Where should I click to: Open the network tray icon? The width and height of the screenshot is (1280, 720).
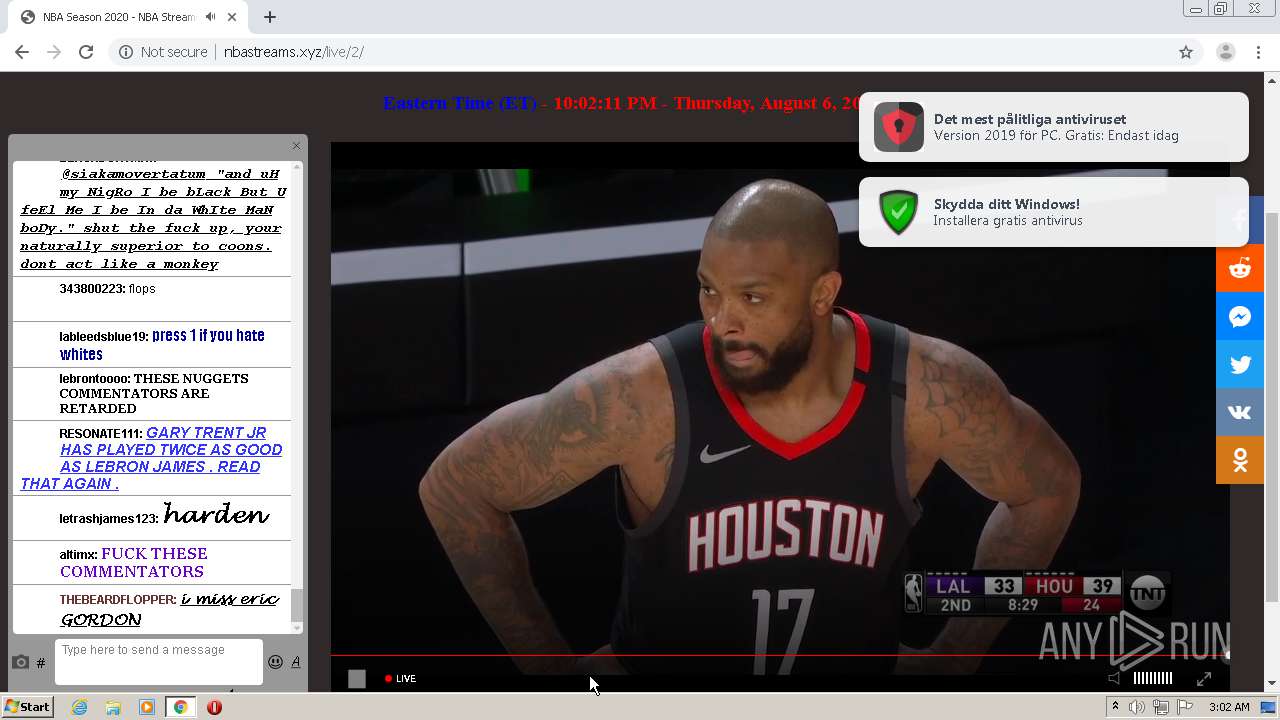(1161, 707)
